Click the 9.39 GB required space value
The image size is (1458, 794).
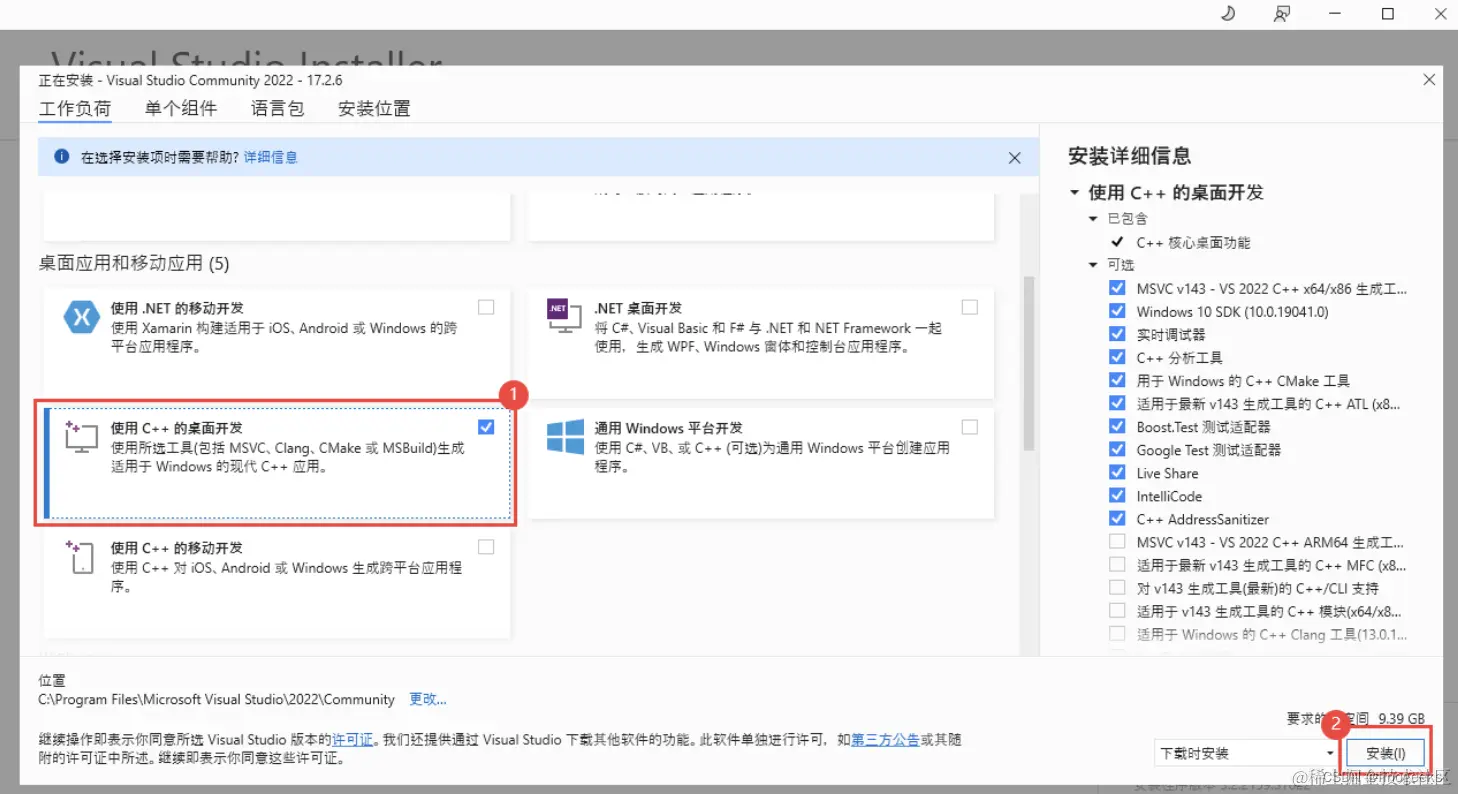(1402, 718)
